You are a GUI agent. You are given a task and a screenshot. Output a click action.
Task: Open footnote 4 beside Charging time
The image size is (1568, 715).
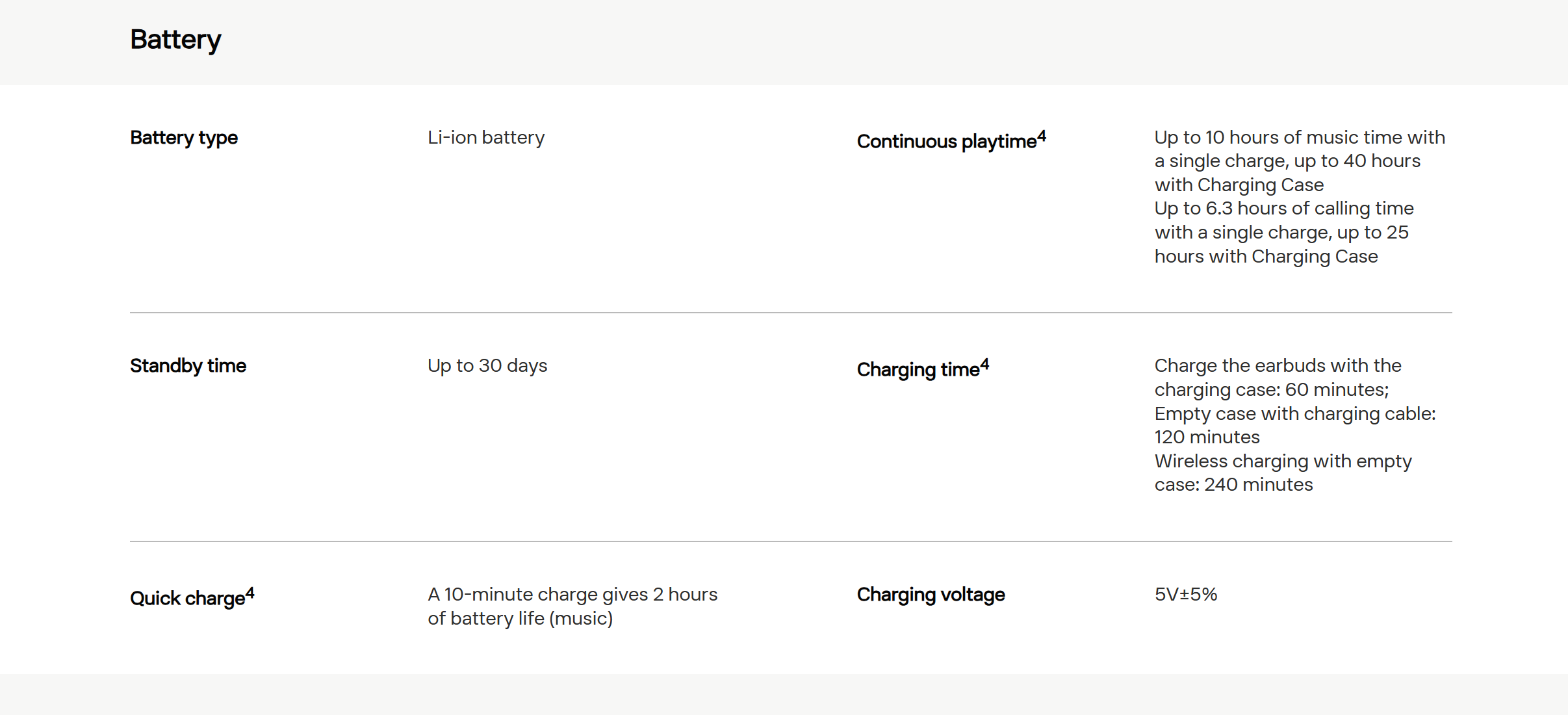[x=984, y=364]
